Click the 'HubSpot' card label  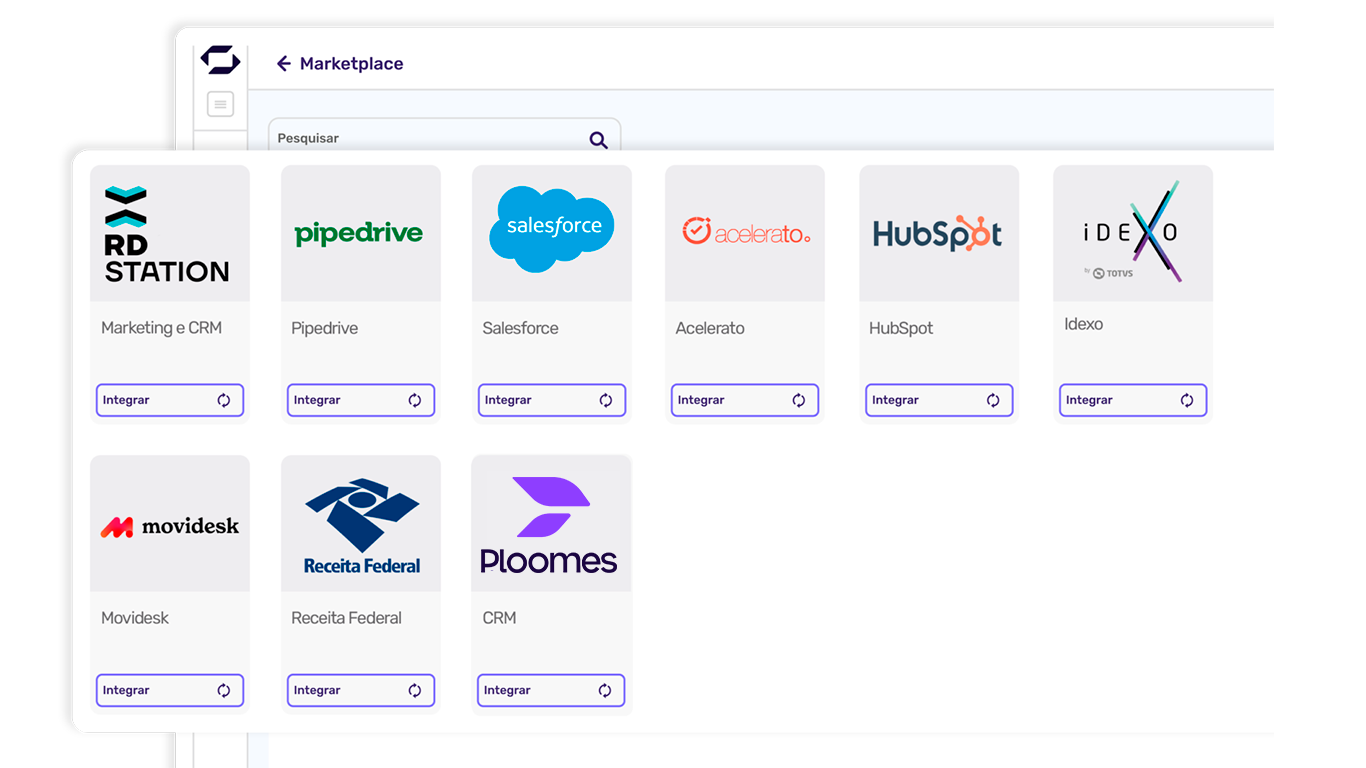(x=901, y=328)
